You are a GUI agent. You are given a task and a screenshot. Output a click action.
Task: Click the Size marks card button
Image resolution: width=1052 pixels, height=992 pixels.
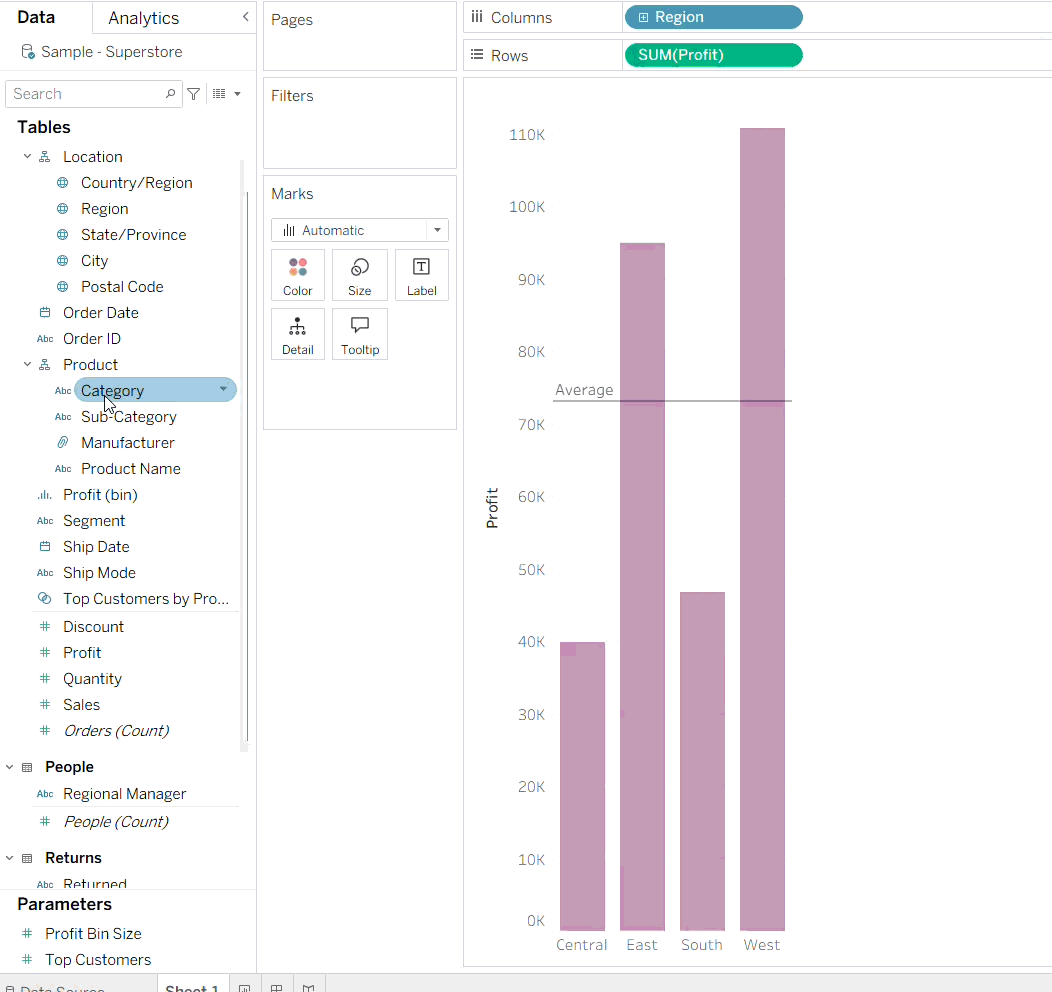coord(360,275)
